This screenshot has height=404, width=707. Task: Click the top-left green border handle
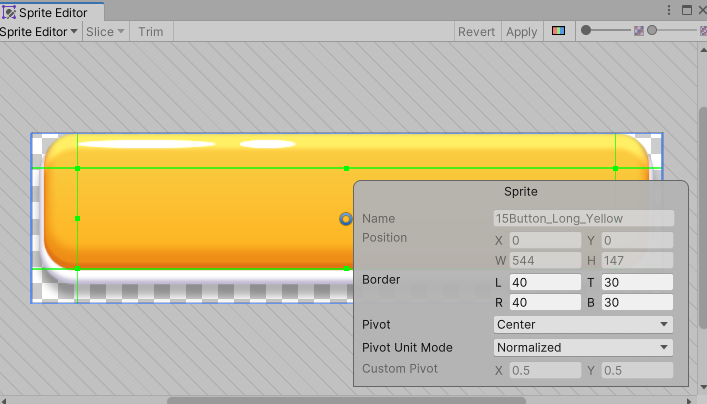78,168
